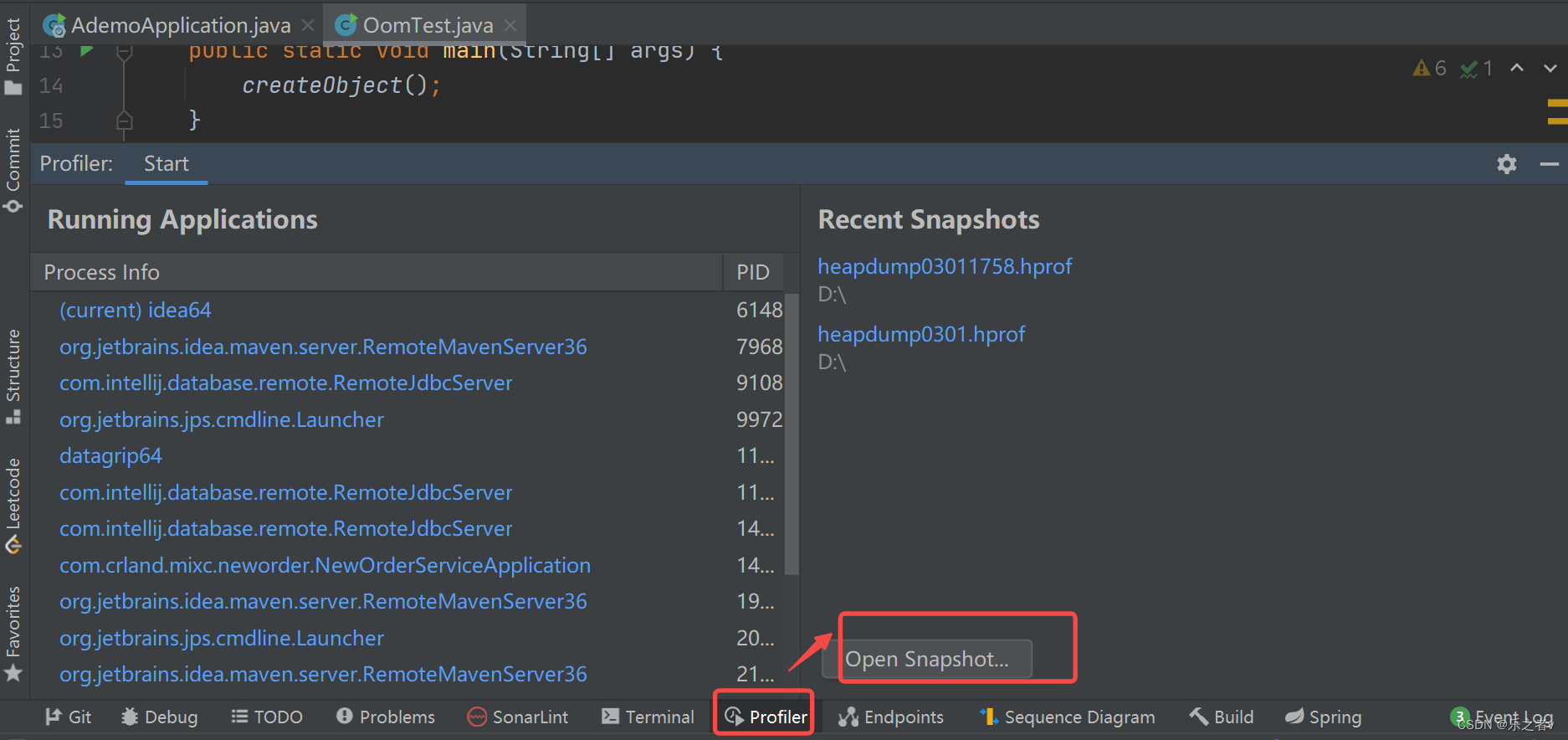The height and width of the screenshot is (740, 1568).
Task: Click the typo check indicator
Action: 1476,68
